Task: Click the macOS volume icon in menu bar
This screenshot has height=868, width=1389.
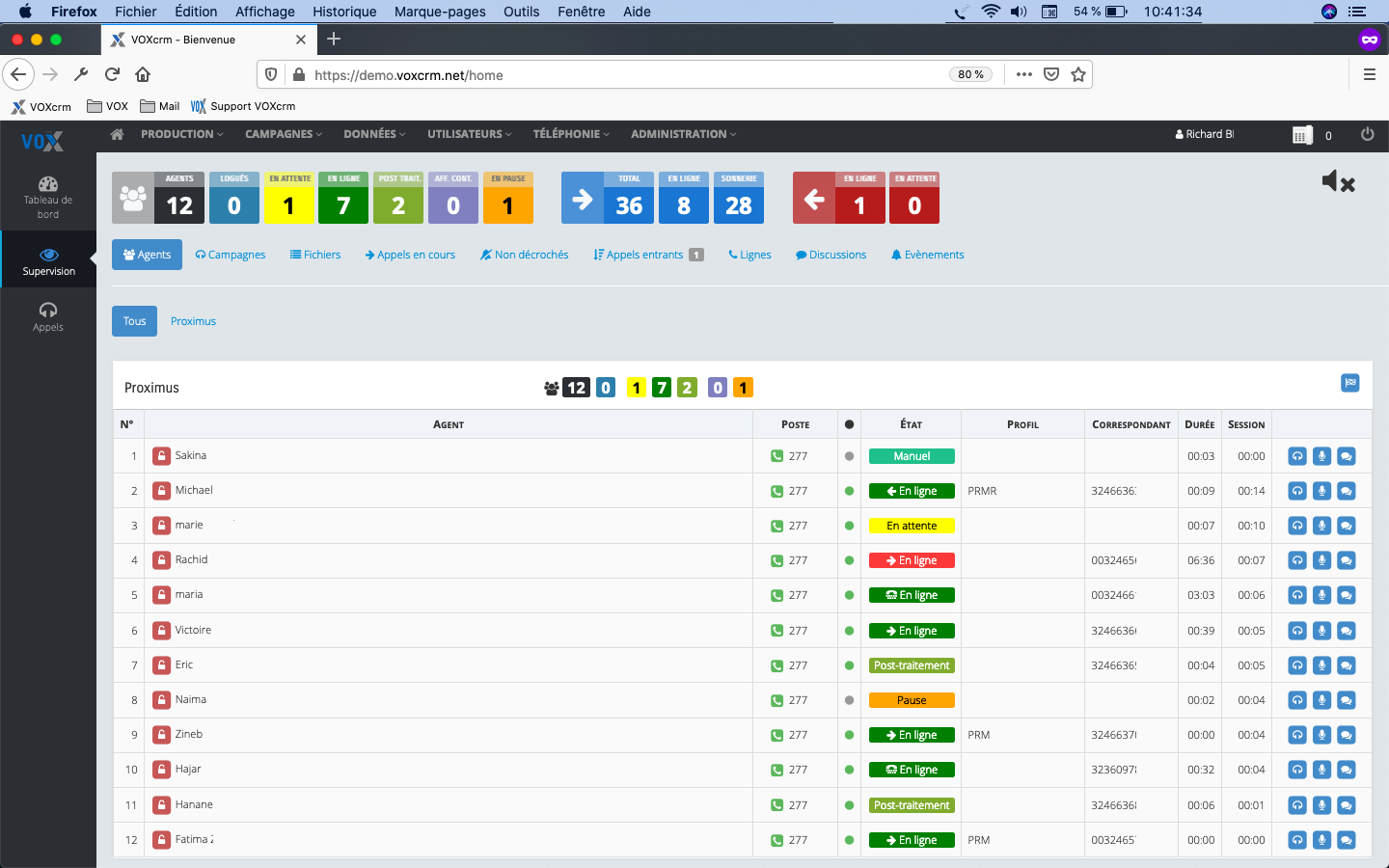Action: tap(1019, 12)
